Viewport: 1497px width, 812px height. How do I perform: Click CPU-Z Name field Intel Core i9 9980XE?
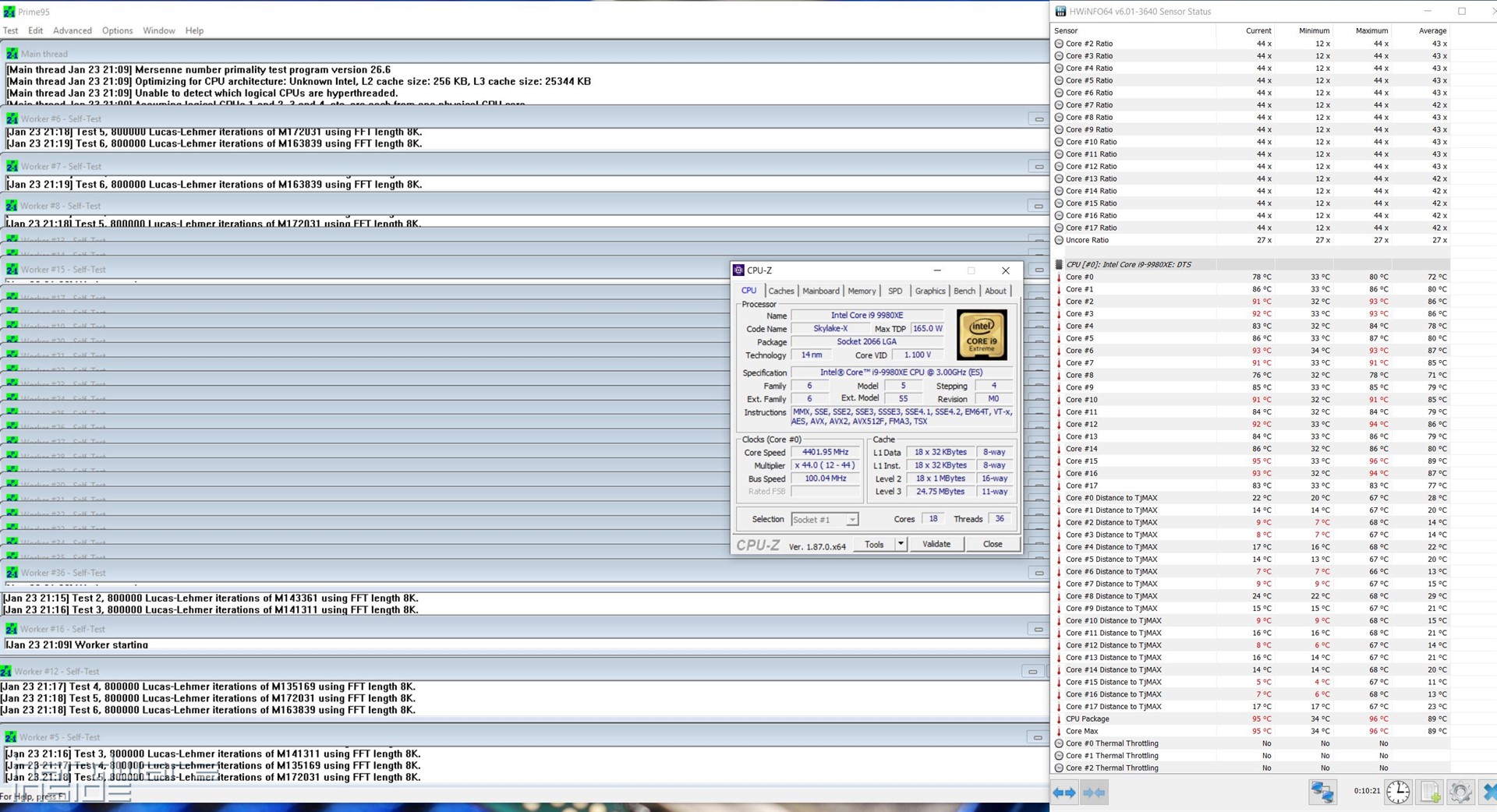(867, 316)
